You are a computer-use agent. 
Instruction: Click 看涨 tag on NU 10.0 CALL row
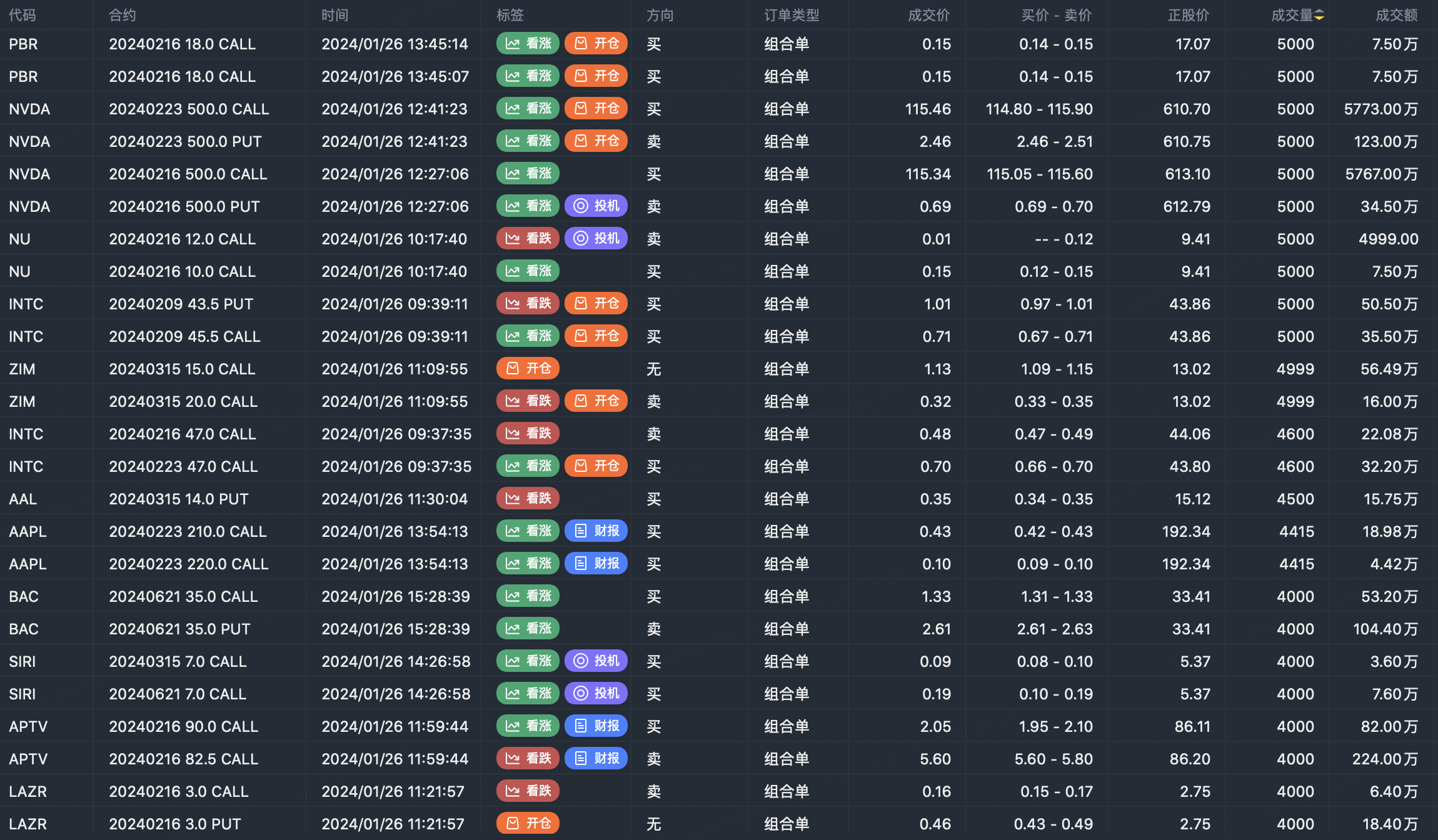pos(528,271)
